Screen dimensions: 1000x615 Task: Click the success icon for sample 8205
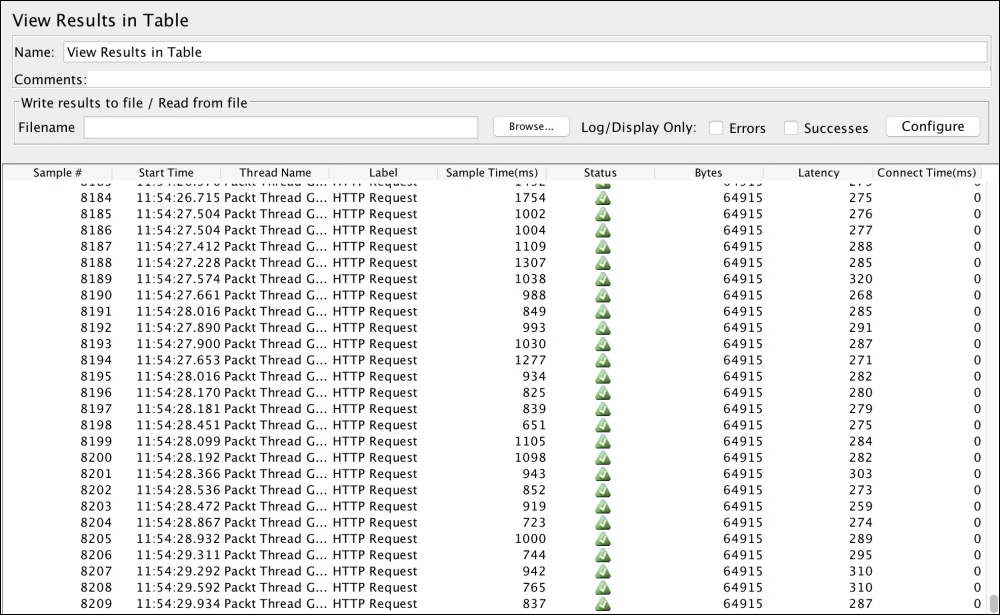(603, 538)
